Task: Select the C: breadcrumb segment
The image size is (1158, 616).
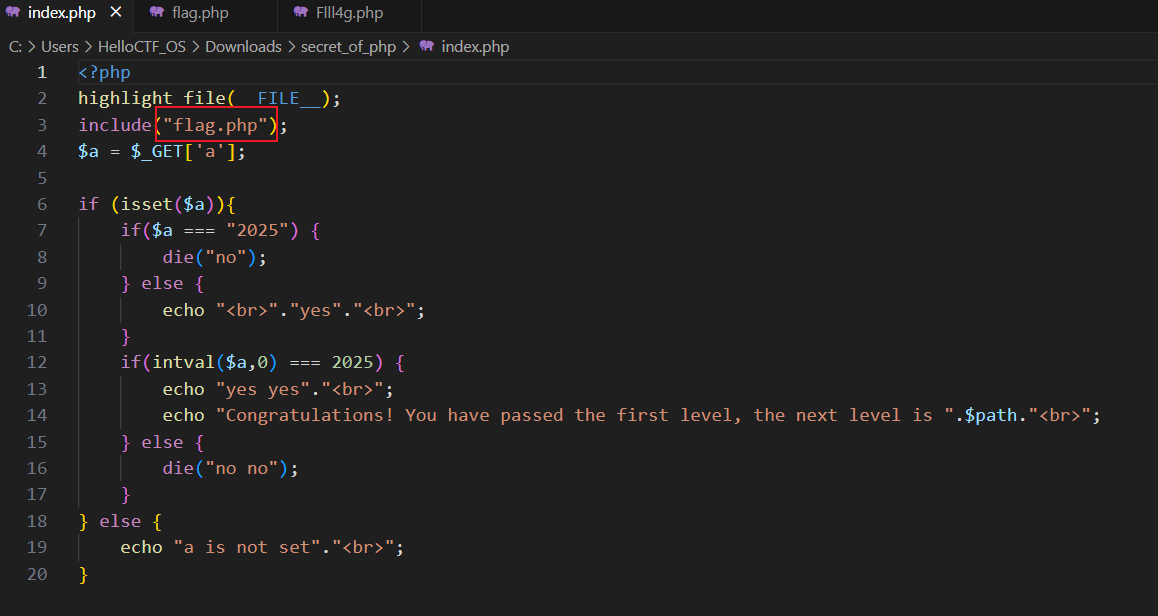Action: pyautogui.click(x=16, y=47)
